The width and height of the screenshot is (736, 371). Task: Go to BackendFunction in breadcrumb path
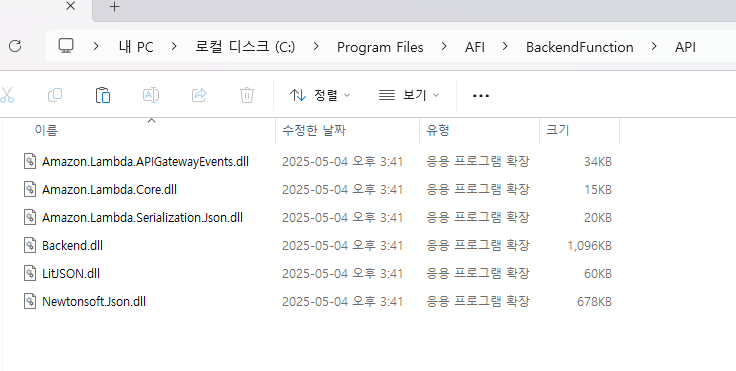580,47
